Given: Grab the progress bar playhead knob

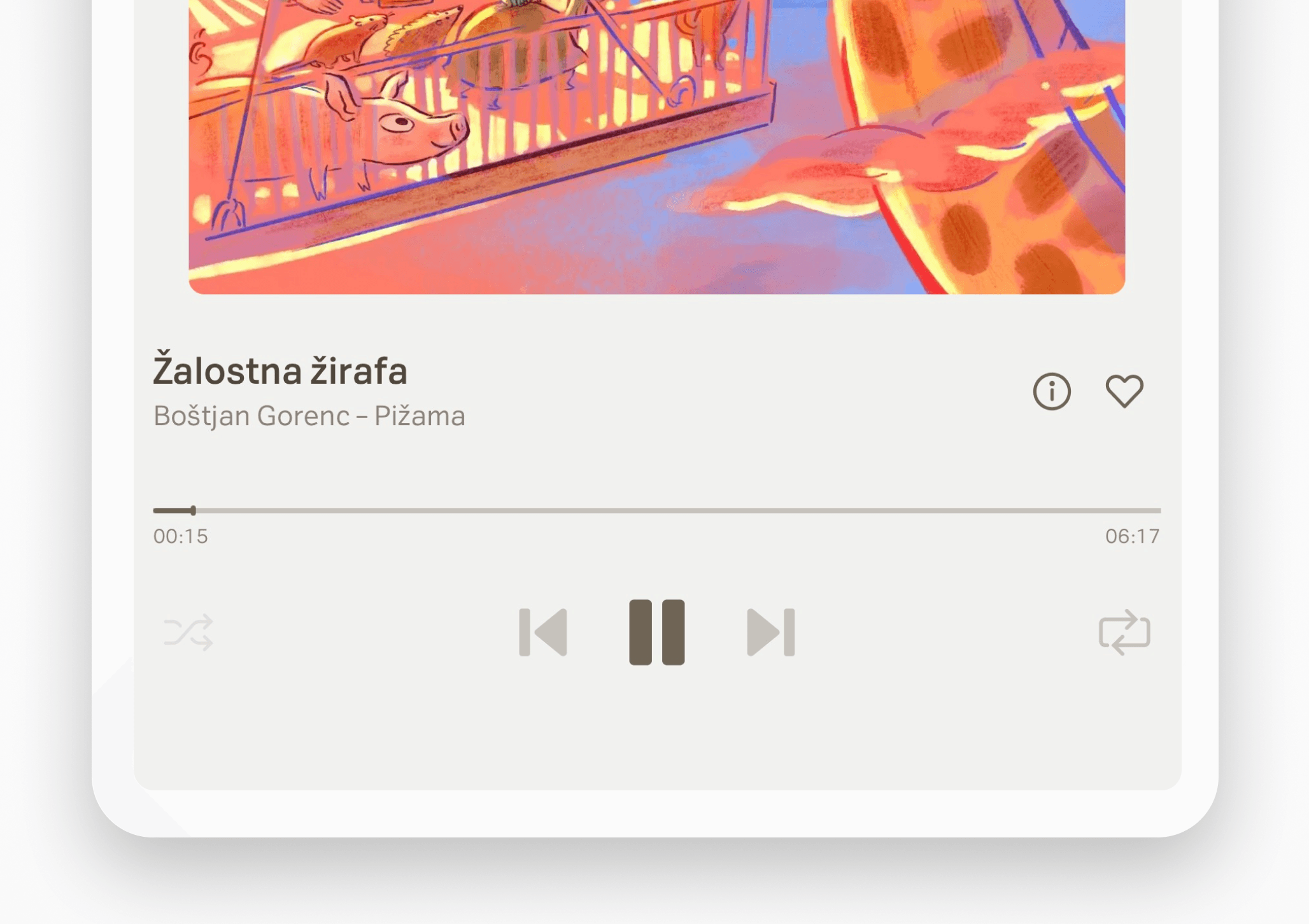Looking at the screenshot, I should pyautogui.click(x=193, y=510).
